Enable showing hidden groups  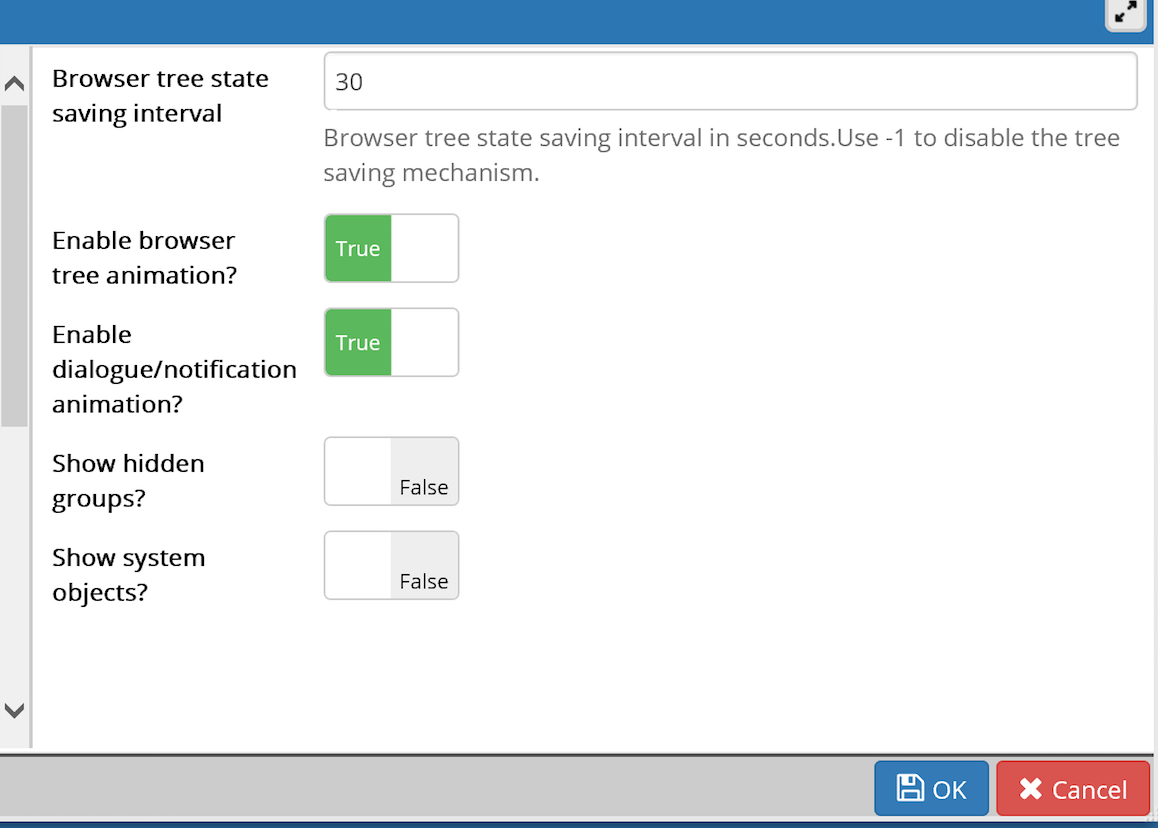(391, 471)
